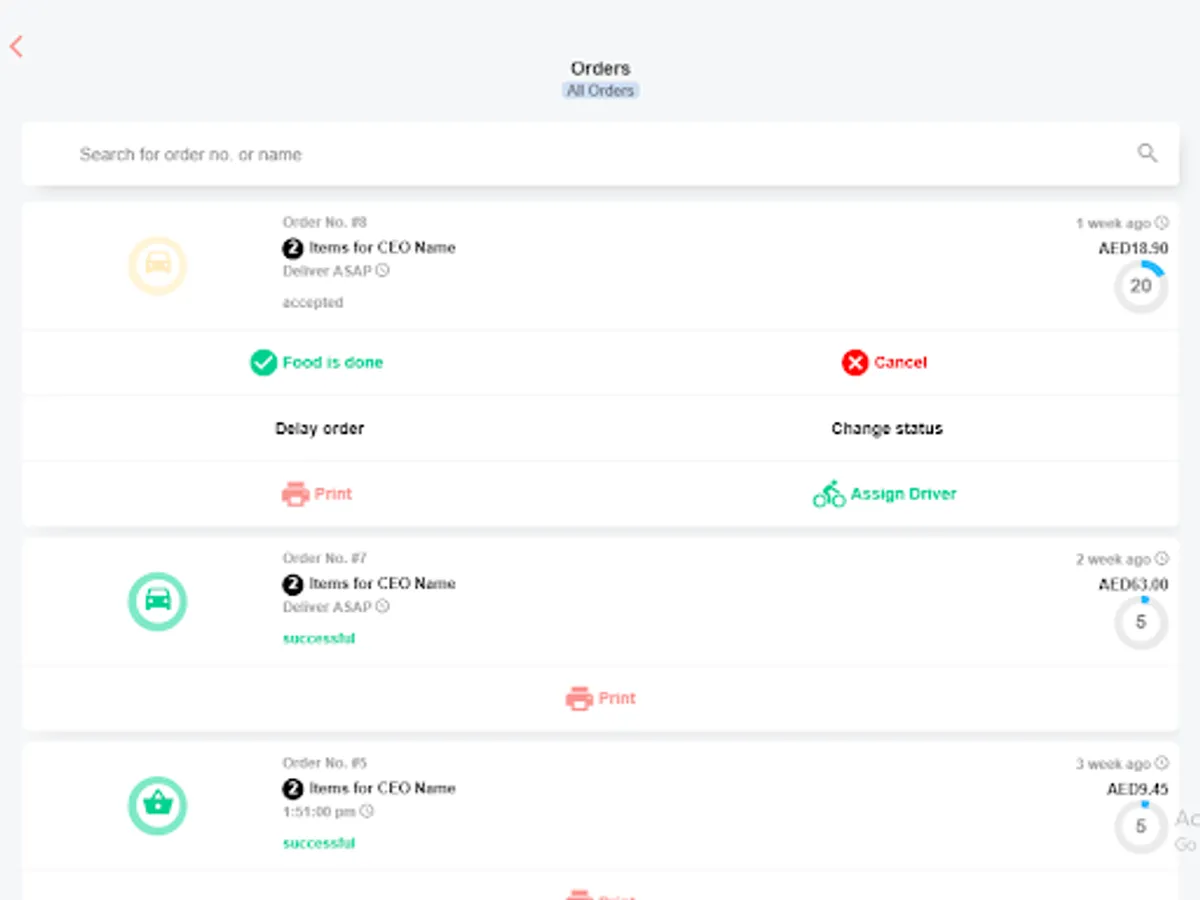This screenshot has height=900, width=1200.
Task: Click the item count badge on Order #7
Action: 292,583
